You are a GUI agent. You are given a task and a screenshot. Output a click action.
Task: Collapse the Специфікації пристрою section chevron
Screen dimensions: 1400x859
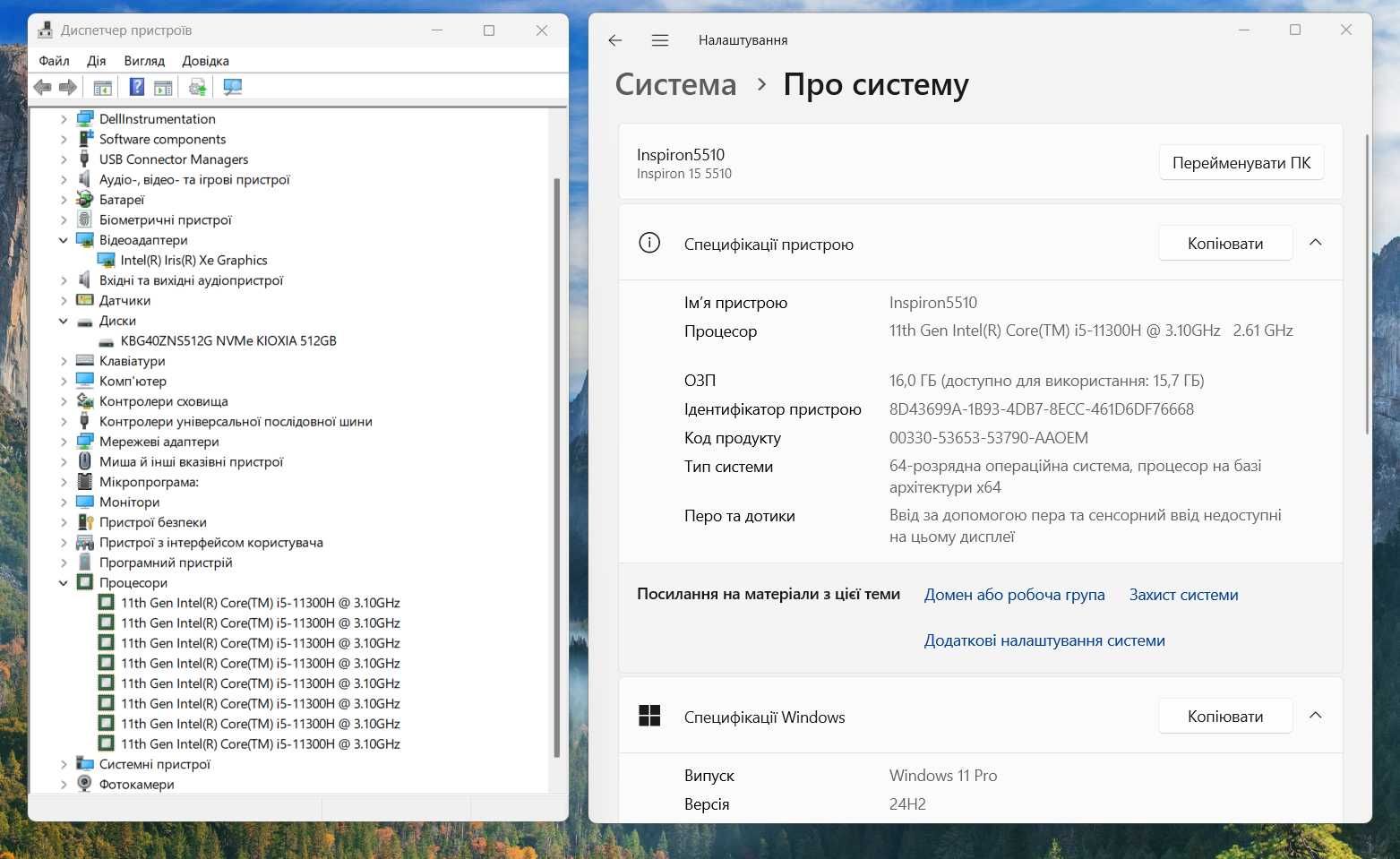point(1315,243)
